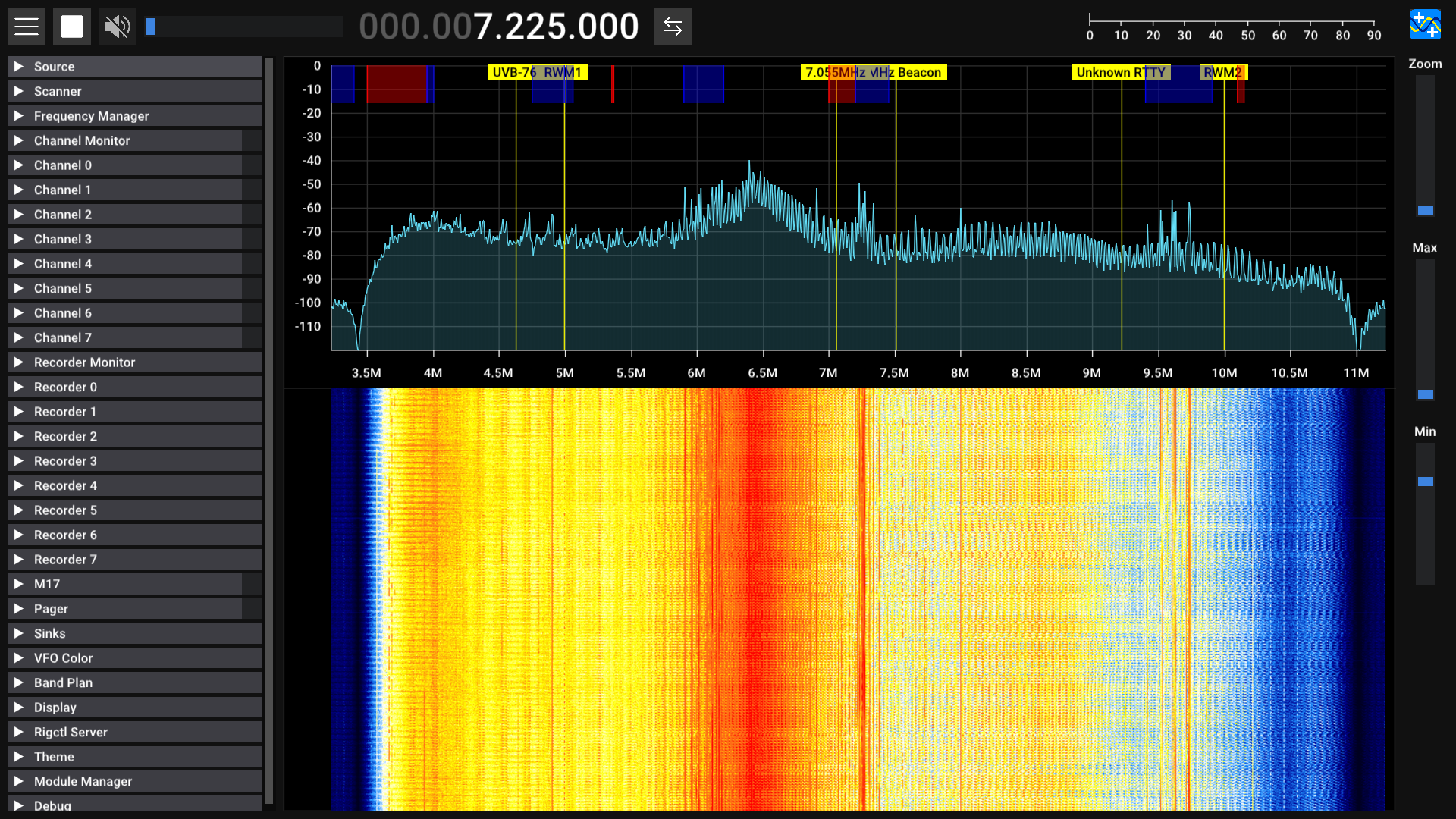
Task: Click the UVB-76 bookmark label
Action: tap(512, 73)
